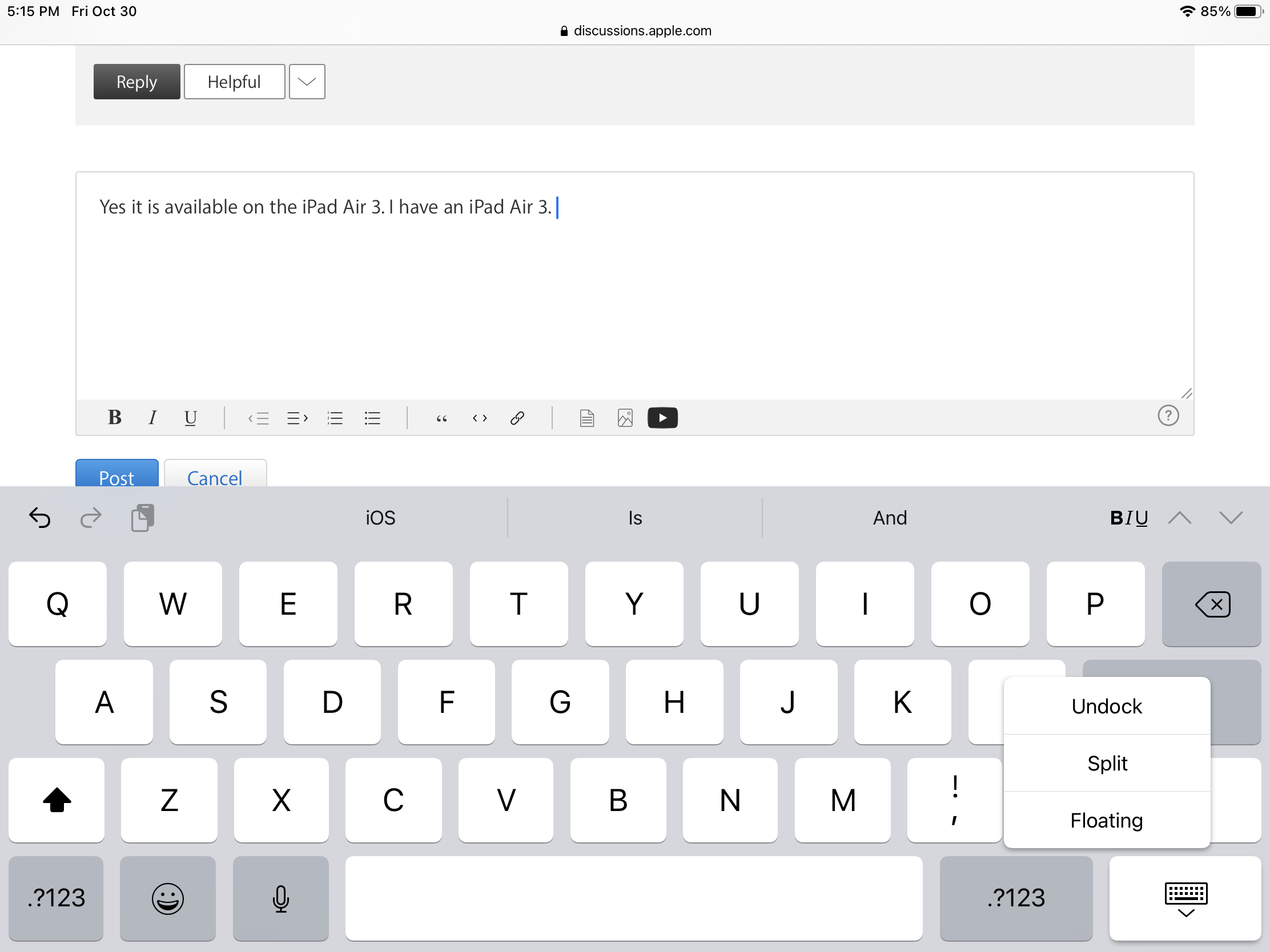Tap the keyboard down chevron arrow

pyautogui.click(x=1231, y=518)
